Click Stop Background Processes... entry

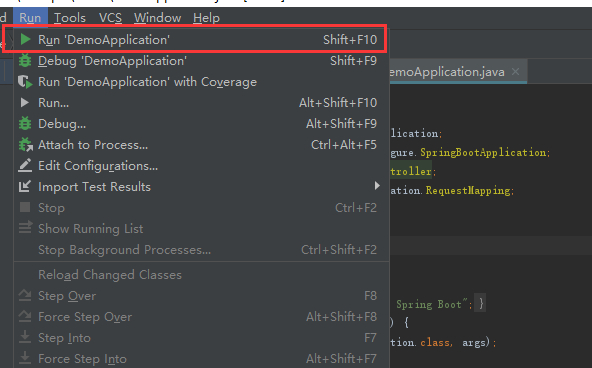[x=202, y=249]
